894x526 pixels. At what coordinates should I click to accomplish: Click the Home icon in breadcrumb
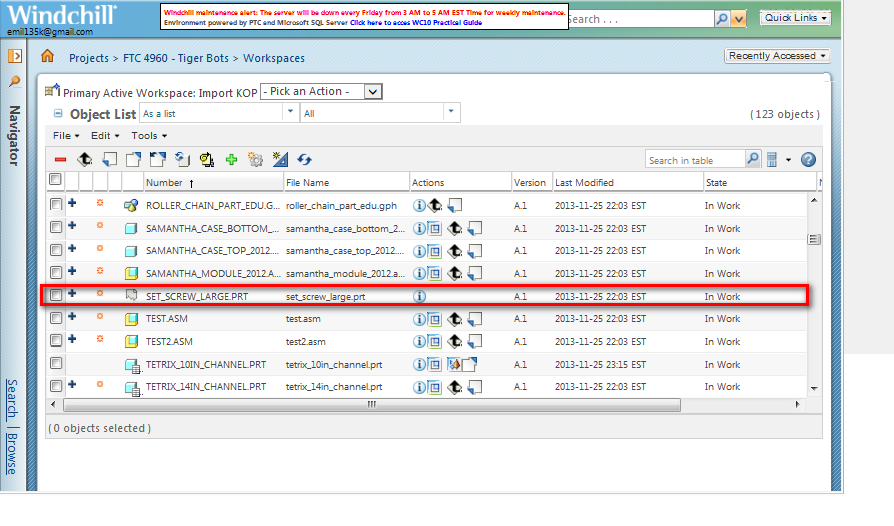(47, 56)
